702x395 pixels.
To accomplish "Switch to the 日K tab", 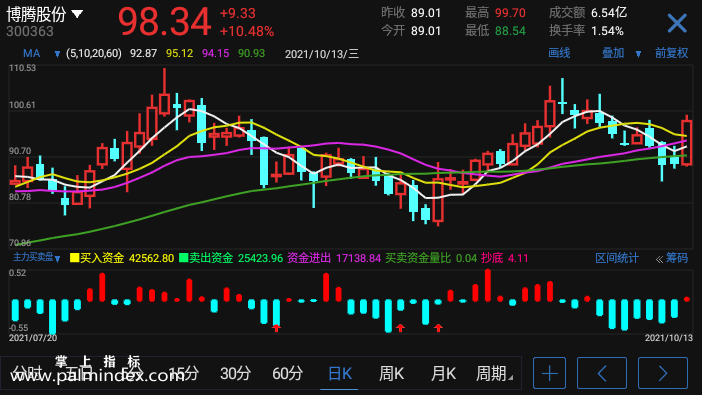I will click(339, 373).
